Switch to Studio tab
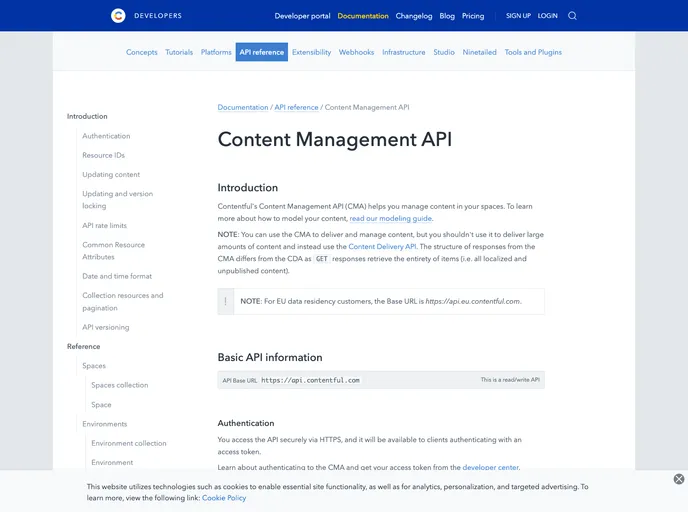This screenshot has height=512, width=688. tap(444, 52)
